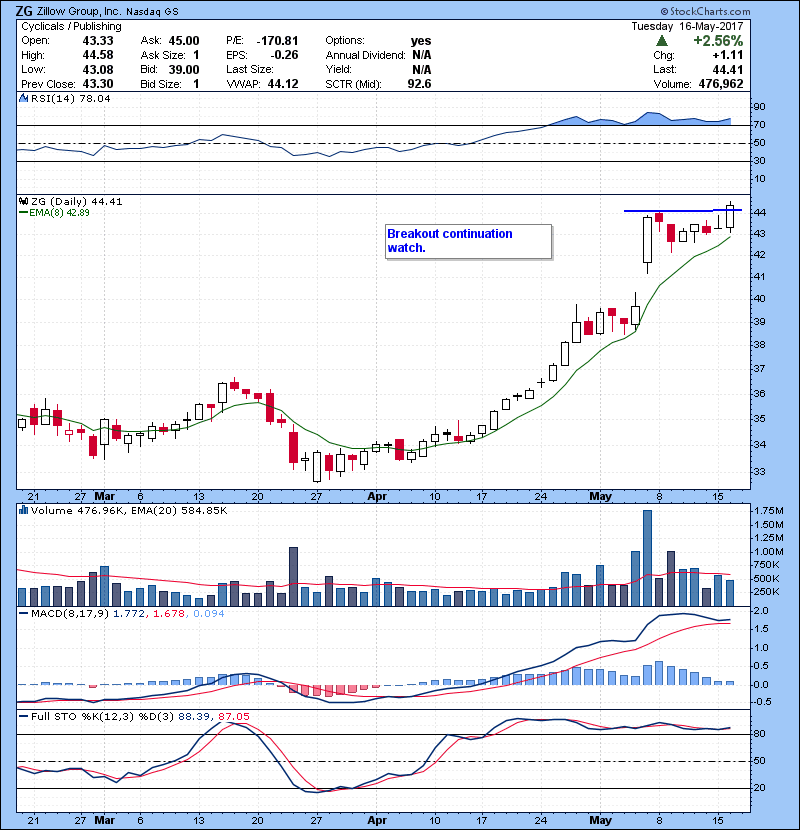Click the May label on price chart axis
Viewport: 800px width, 830px height.
pos(600,497)
